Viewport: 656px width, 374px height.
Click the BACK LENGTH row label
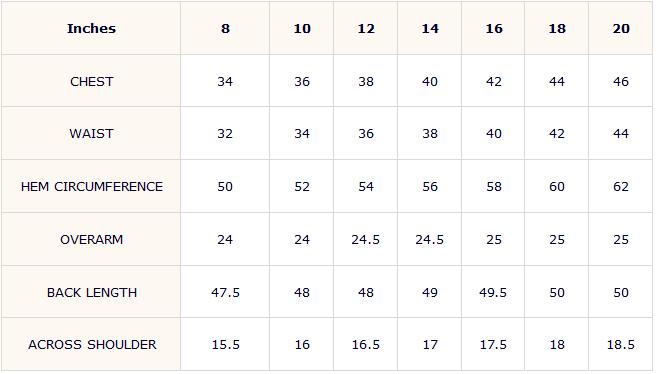pyautogui.click(x=92, y=292)
